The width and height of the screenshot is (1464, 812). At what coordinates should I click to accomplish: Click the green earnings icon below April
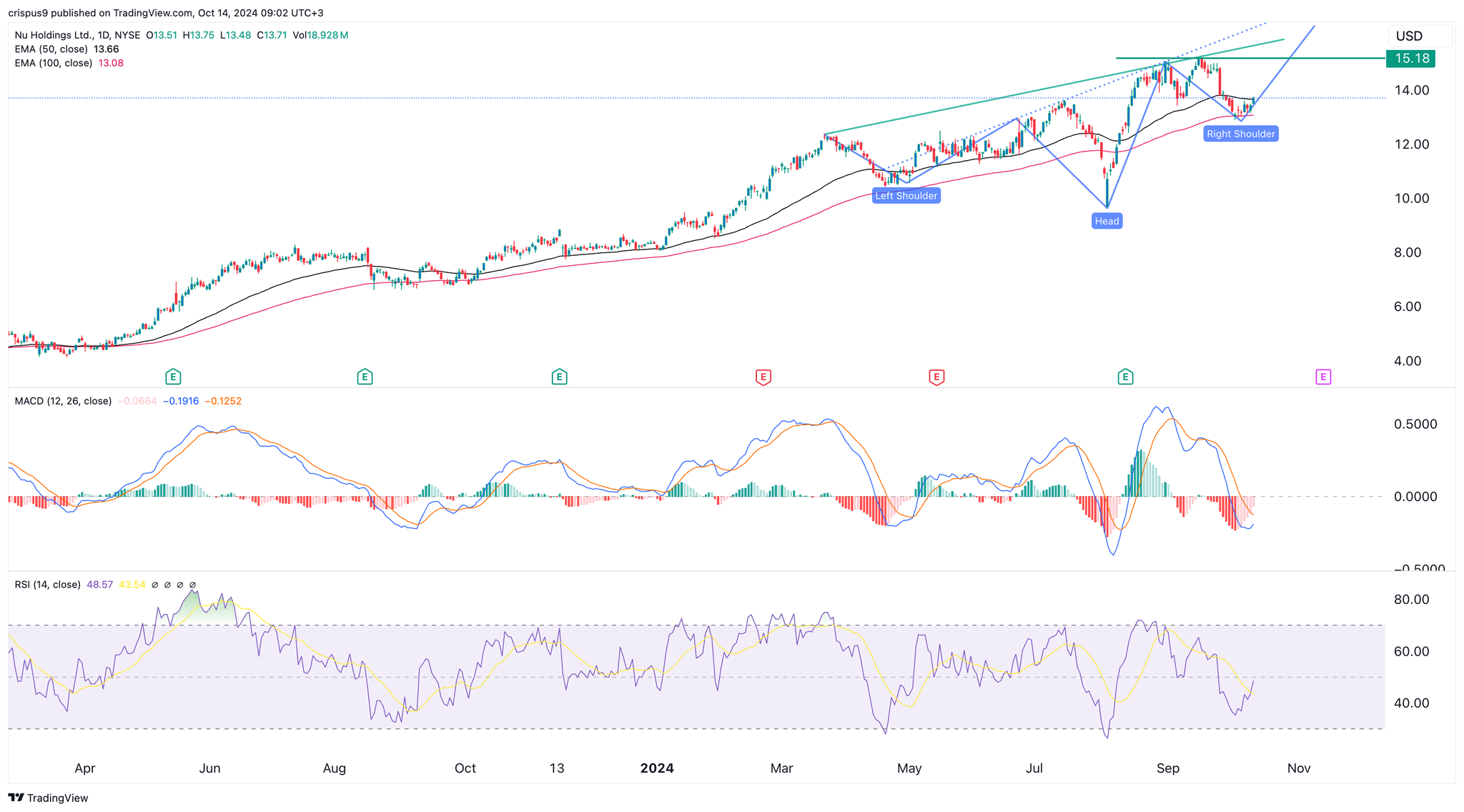(172, 376)
